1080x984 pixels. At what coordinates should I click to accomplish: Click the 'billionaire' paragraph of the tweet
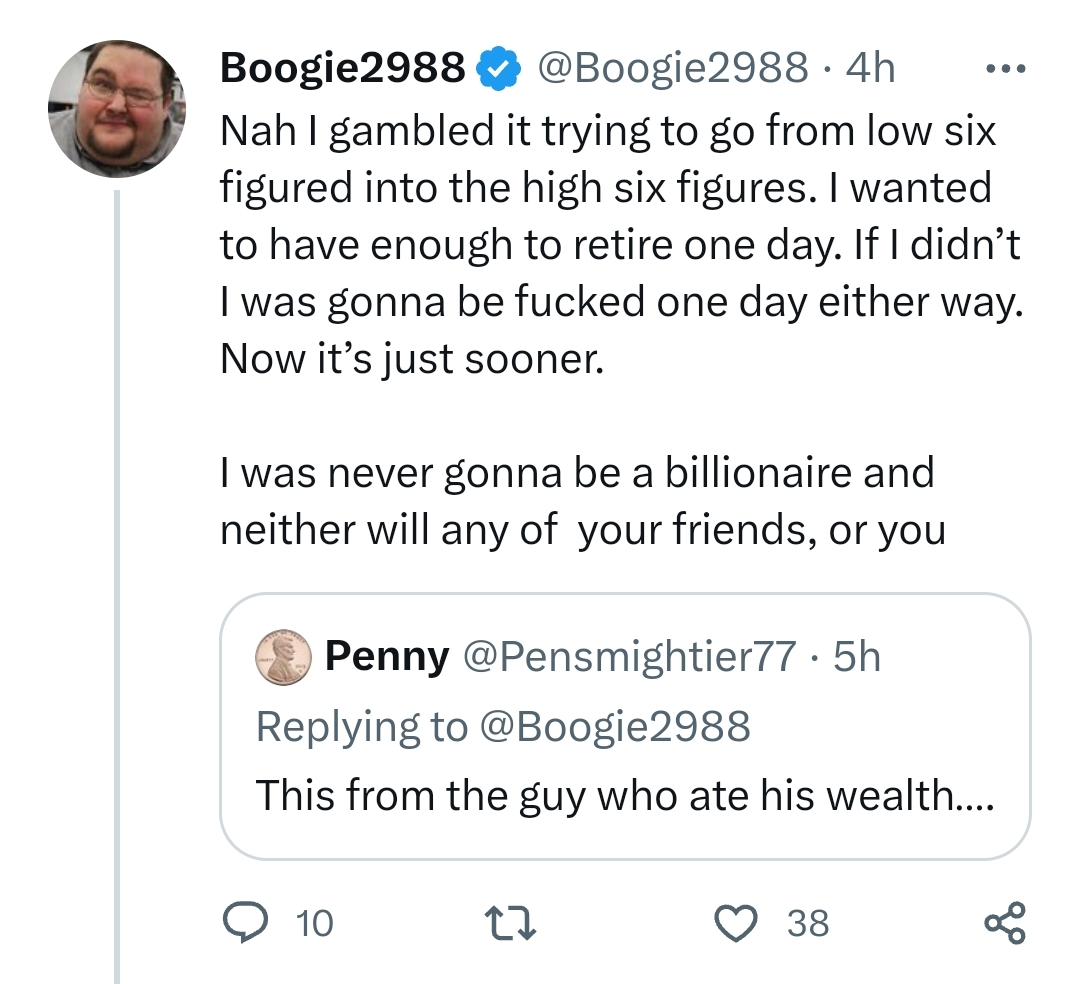click(582, 500)
